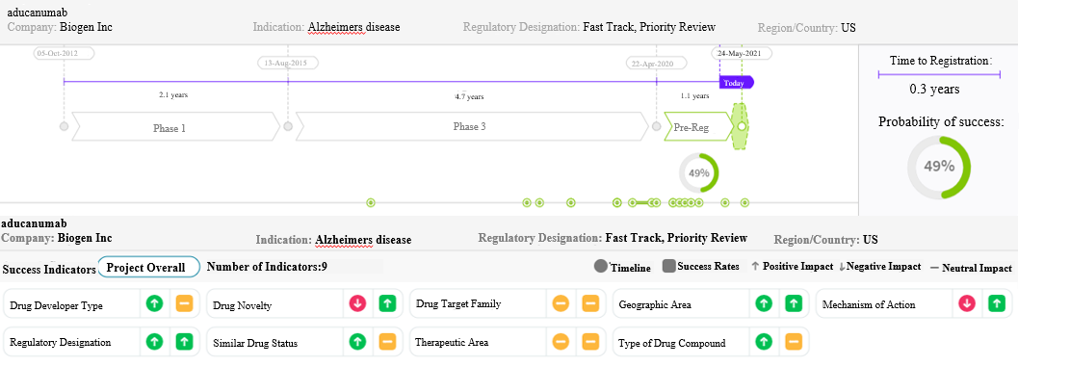
Task: Click the 49% donut under Pre-Reg
Action: point(699,173)
